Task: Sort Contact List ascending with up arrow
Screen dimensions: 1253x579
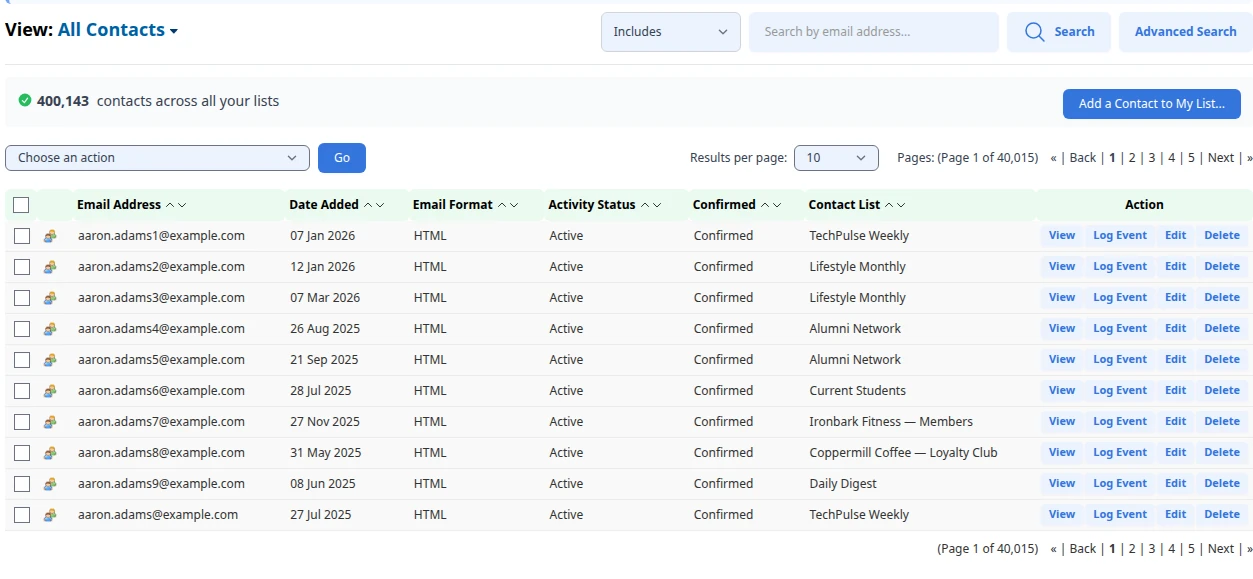Action: click(x=889, y=205)
